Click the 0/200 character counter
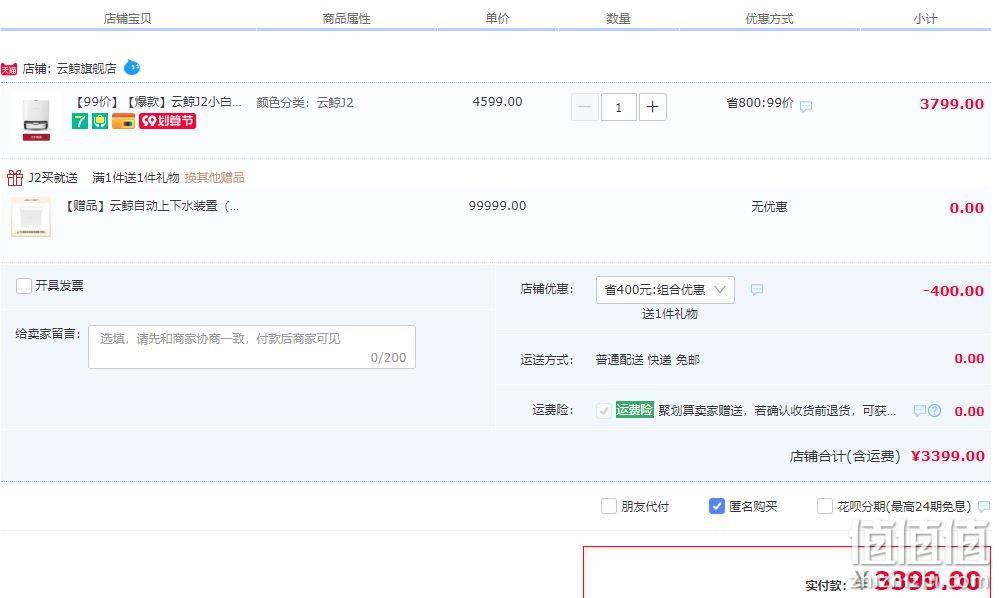This screenshot has height=598, width=999. coord(388,358)
